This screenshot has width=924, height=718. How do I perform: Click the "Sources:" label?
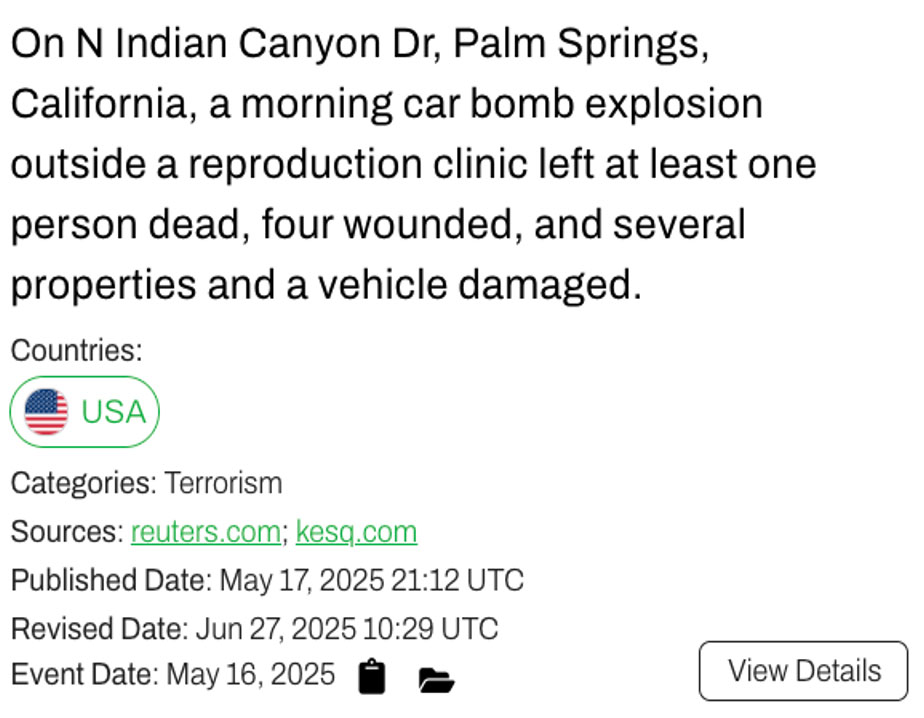[x=67, y=532]
